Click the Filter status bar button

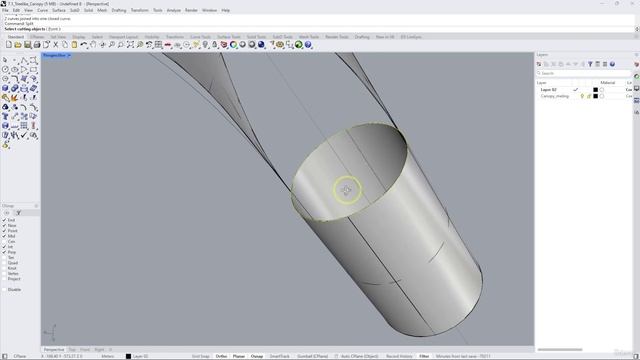[424, 356]
